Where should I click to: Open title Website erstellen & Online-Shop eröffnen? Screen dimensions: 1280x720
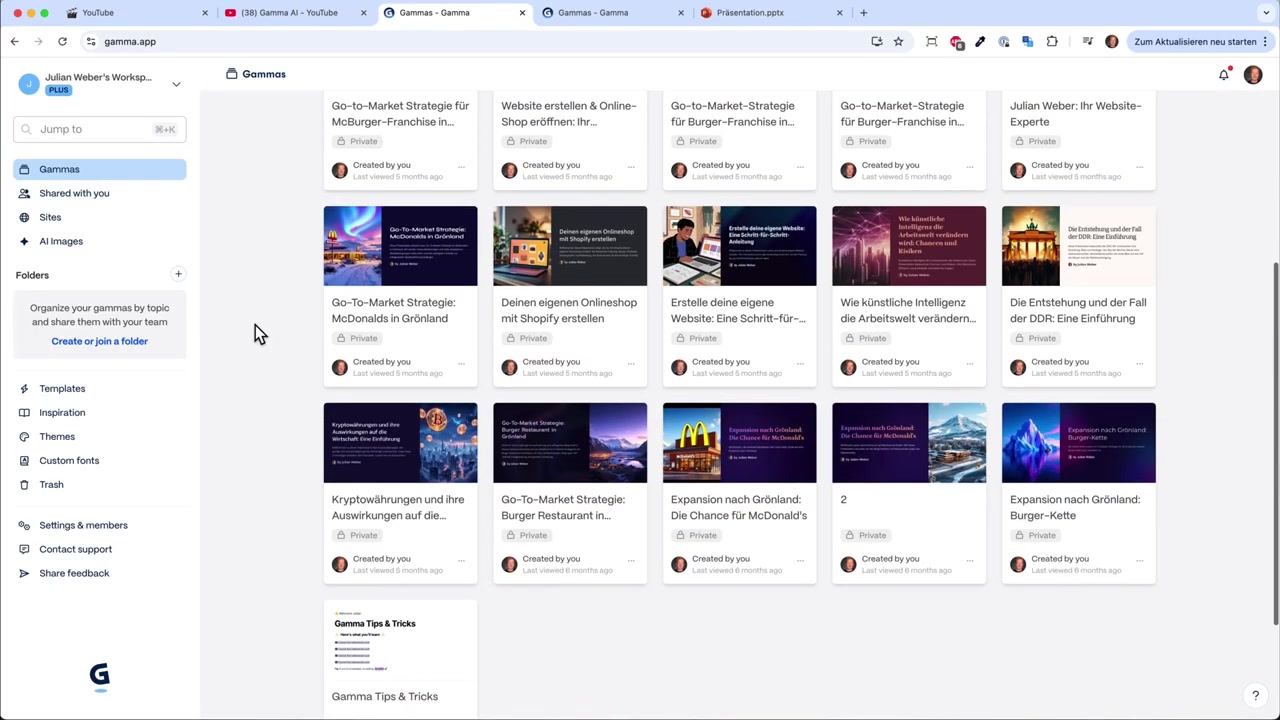[568, 113]
